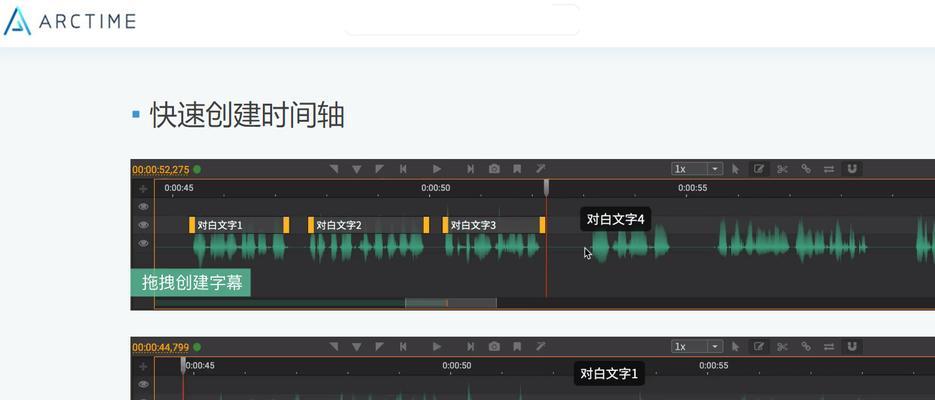
Task: Click the bookmark icon in the bottom timeline toolbar
Action: point(517,346)
